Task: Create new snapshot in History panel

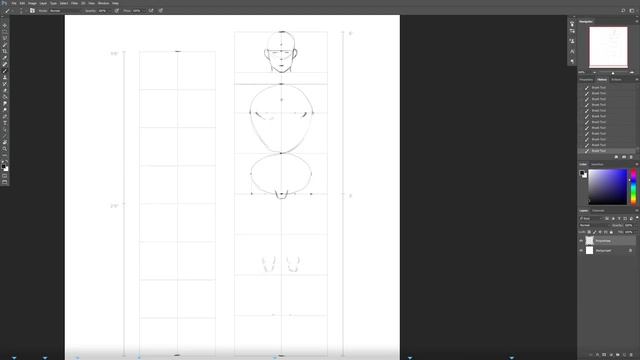Action: tap(624, 157)
